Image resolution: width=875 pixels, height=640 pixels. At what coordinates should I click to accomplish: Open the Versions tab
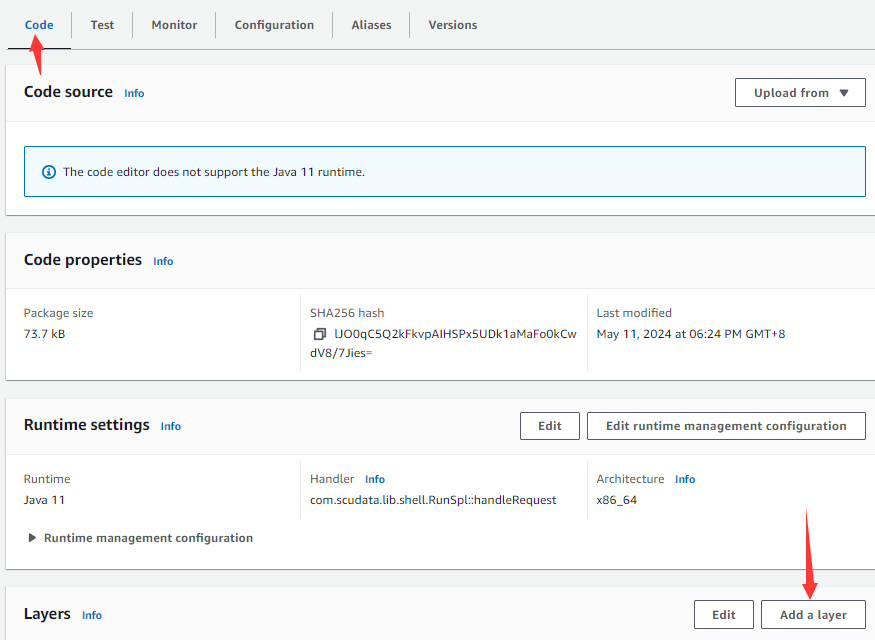point(452,25)
